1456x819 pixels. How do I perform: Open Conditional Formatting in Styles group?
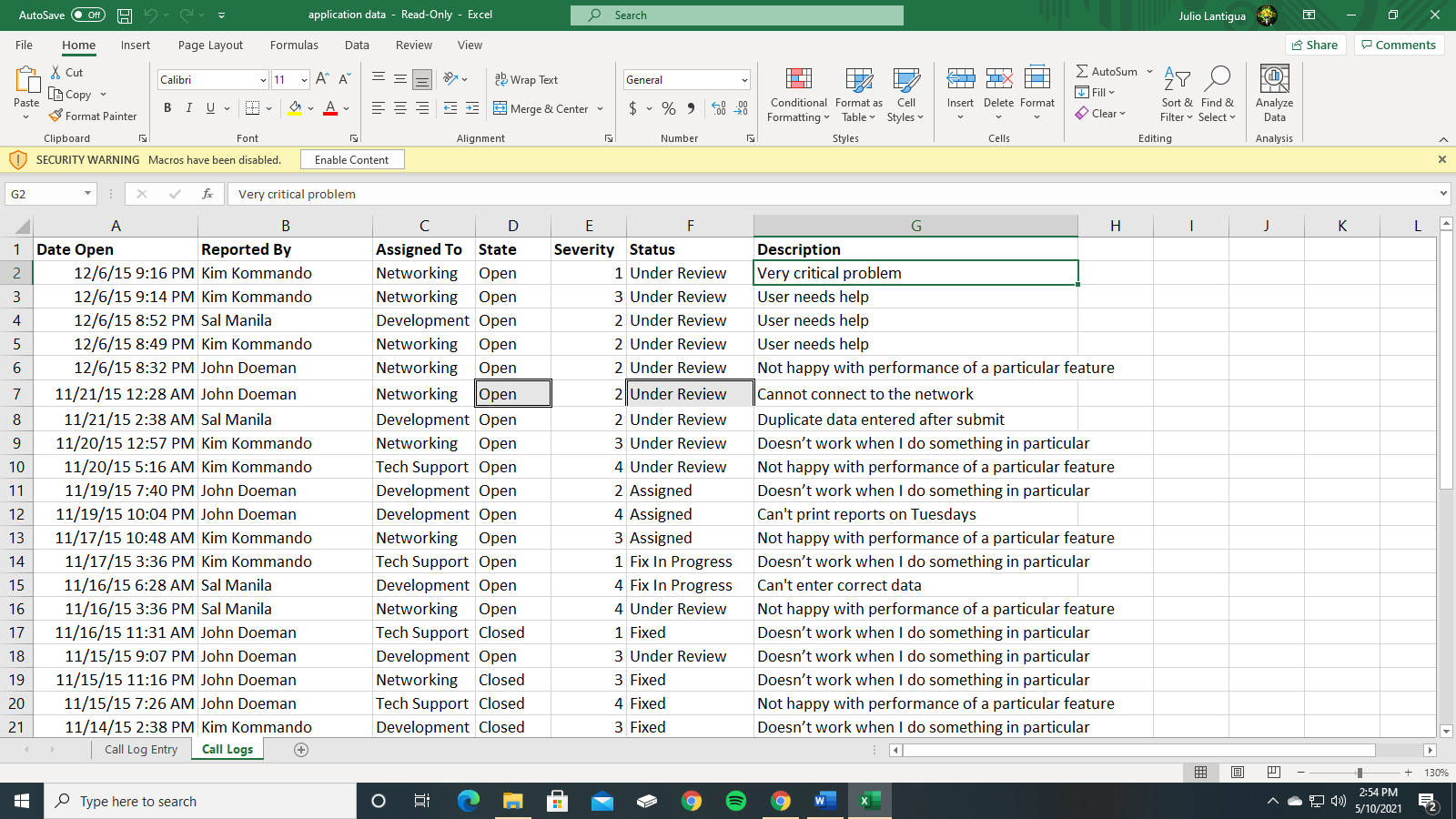coord(798,95)
